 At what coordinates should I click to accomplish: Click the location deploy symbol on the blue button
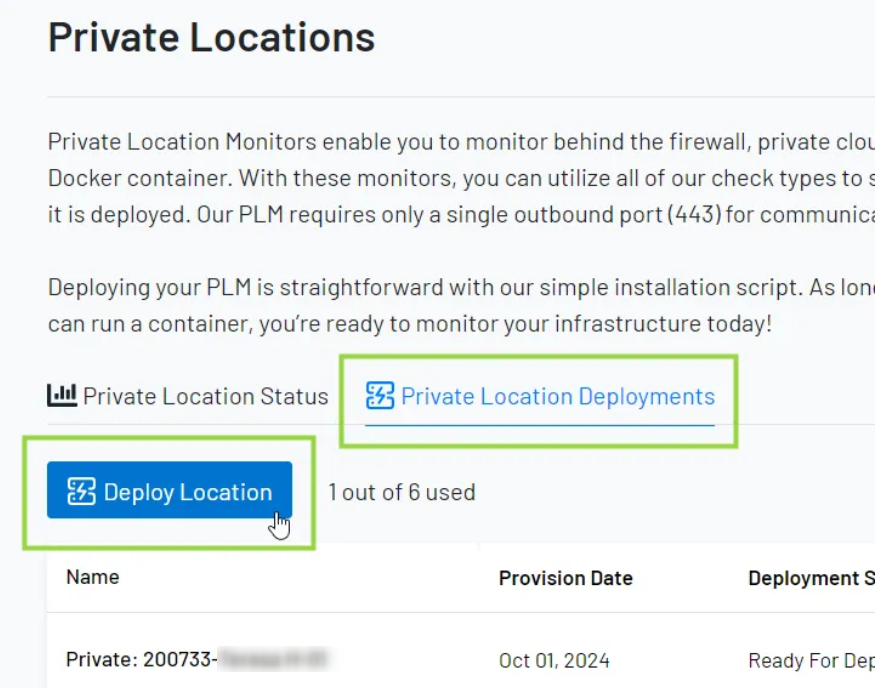(x=80, y=491)
